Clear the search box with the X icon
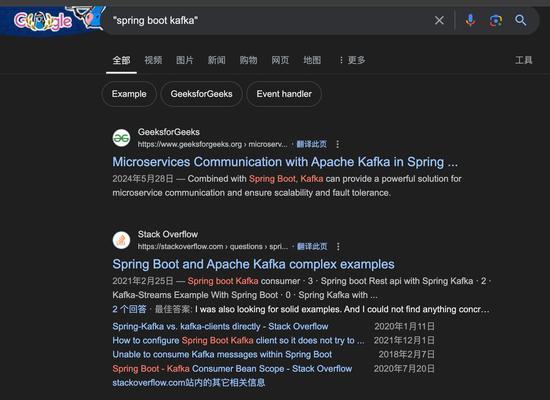550x400 pixels. 439,20
